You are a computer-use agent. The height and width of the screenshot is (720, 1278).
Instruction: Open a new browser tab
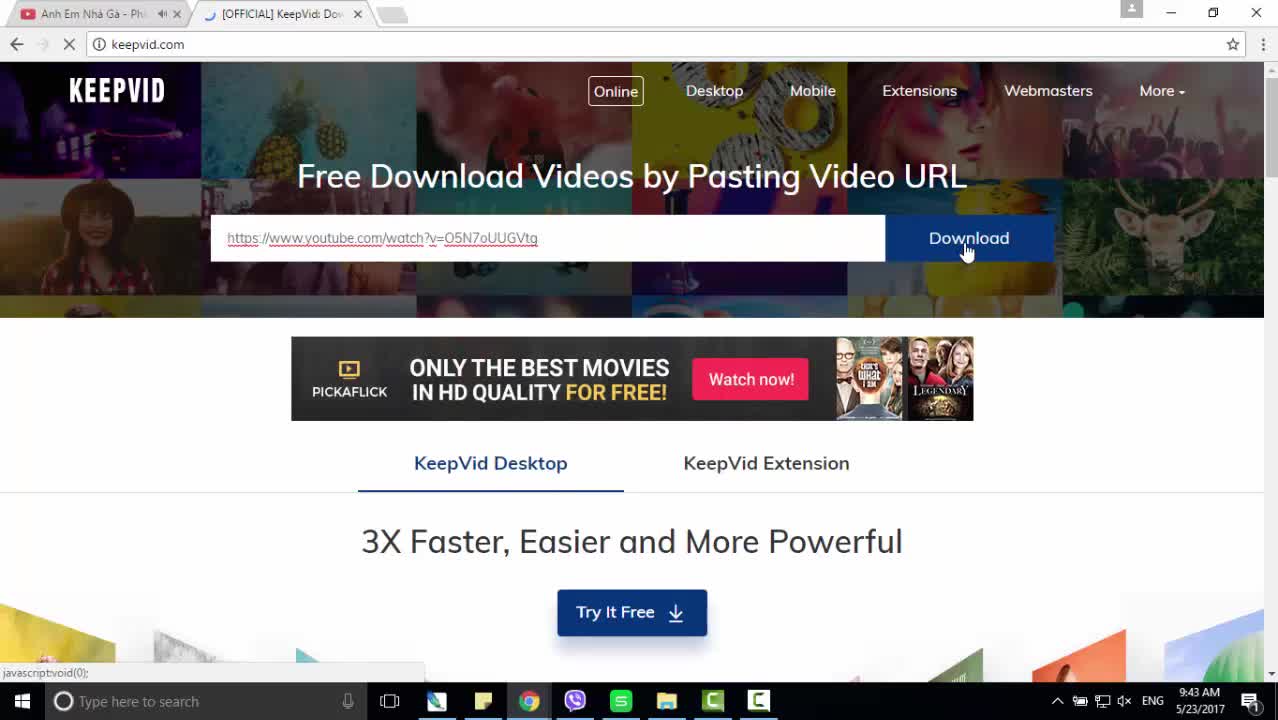(392, 14)
